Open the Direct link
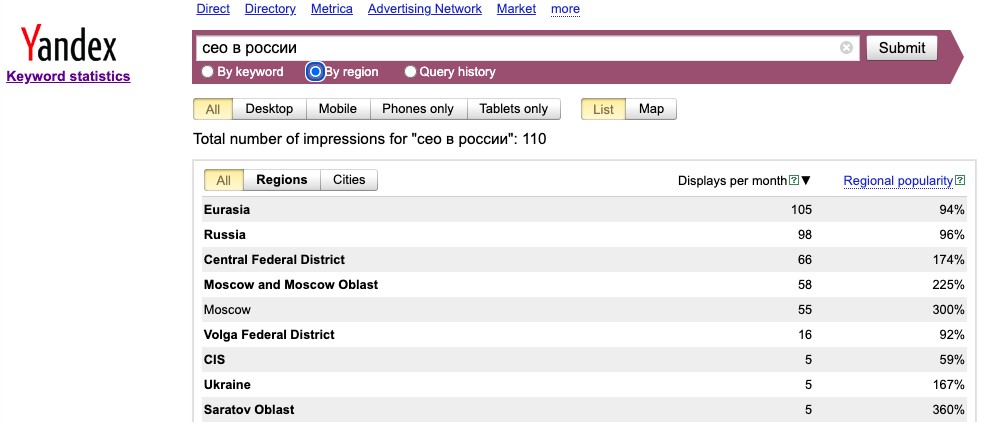 tap(213, 9)
